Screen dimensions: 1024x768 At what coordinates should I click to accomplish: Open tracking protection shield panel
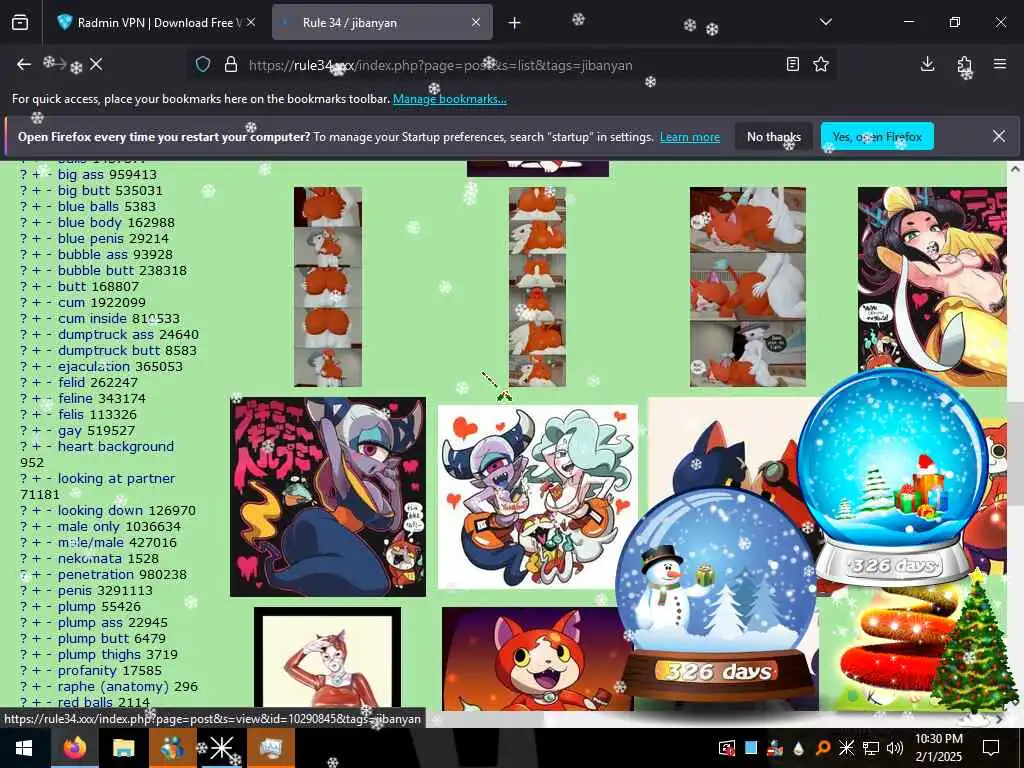(x=203, y=65)
